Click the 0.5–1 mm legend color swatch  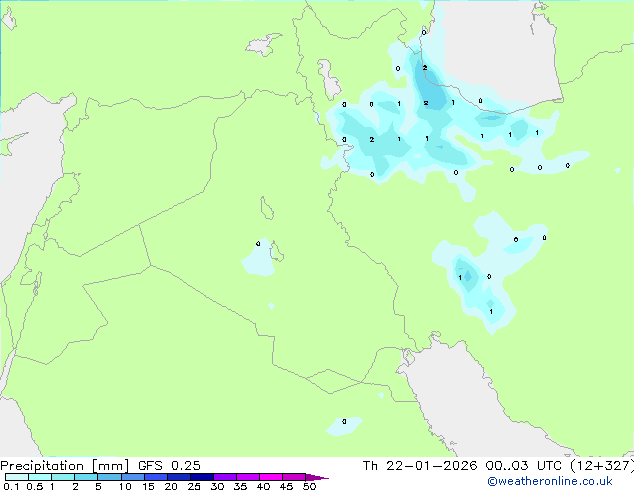(40, 477)
